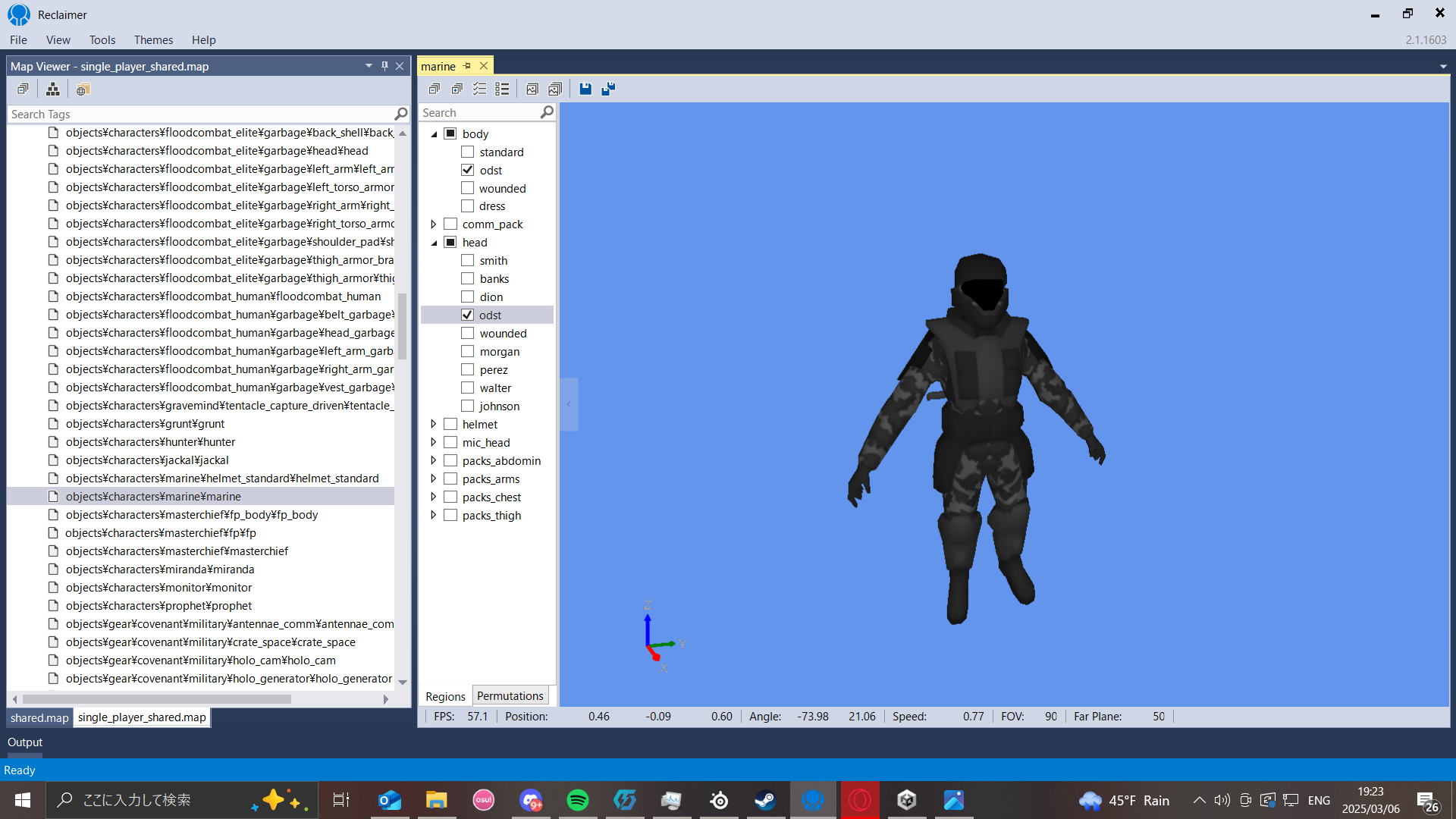The width and height of the screenshot is (1456, 819).
Task: Pin the Map Viewer panel
Action: coord(384,66)
